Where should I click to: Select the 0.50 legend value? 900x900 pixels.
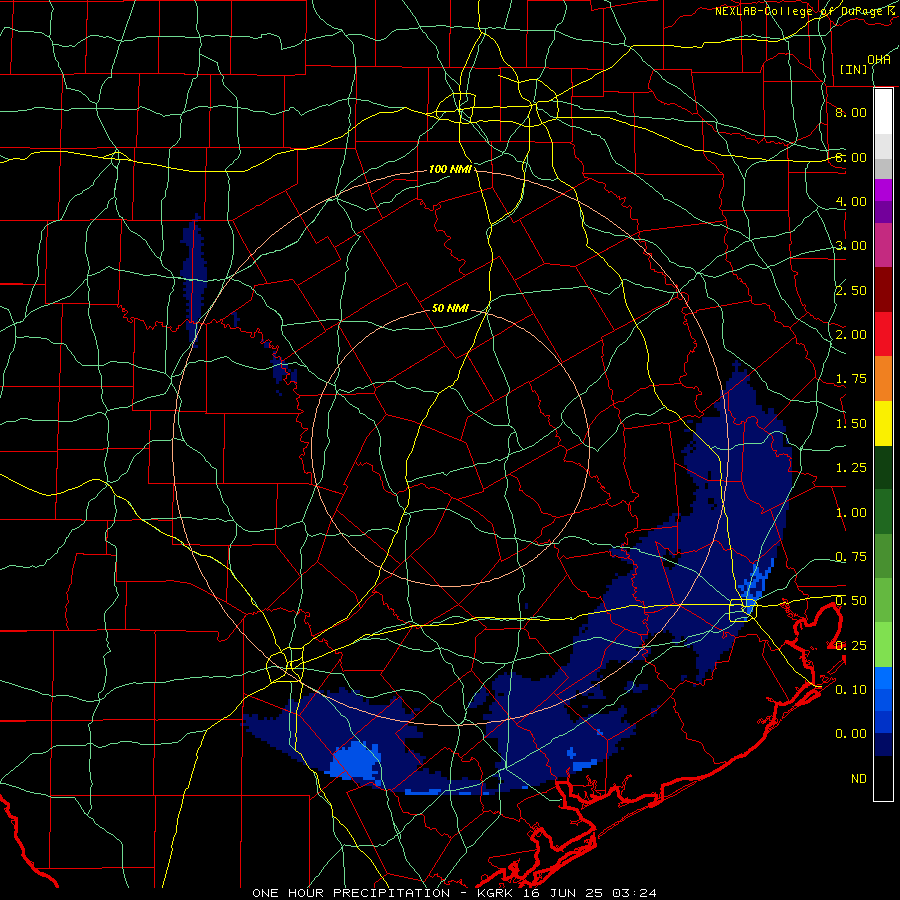pos(851,601)
